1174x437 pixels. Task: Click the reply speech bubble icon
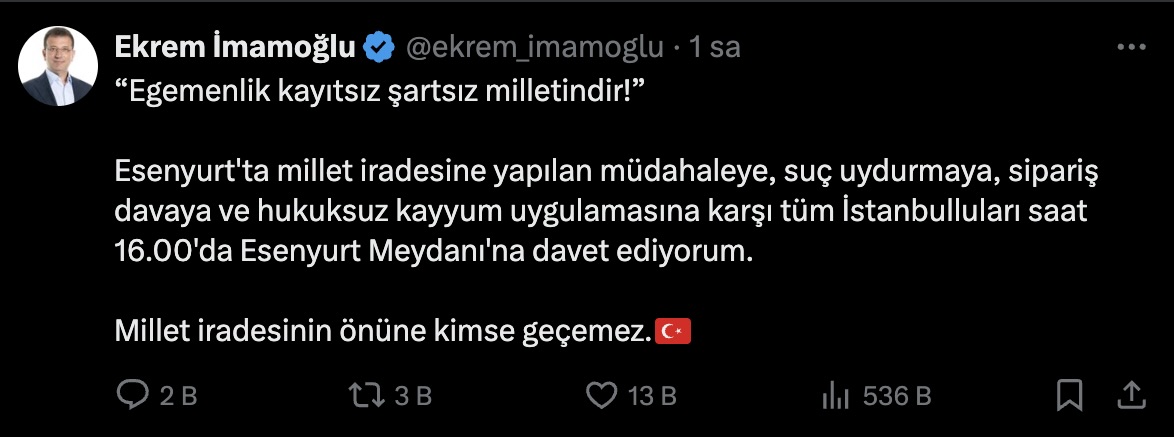point(132,396)
